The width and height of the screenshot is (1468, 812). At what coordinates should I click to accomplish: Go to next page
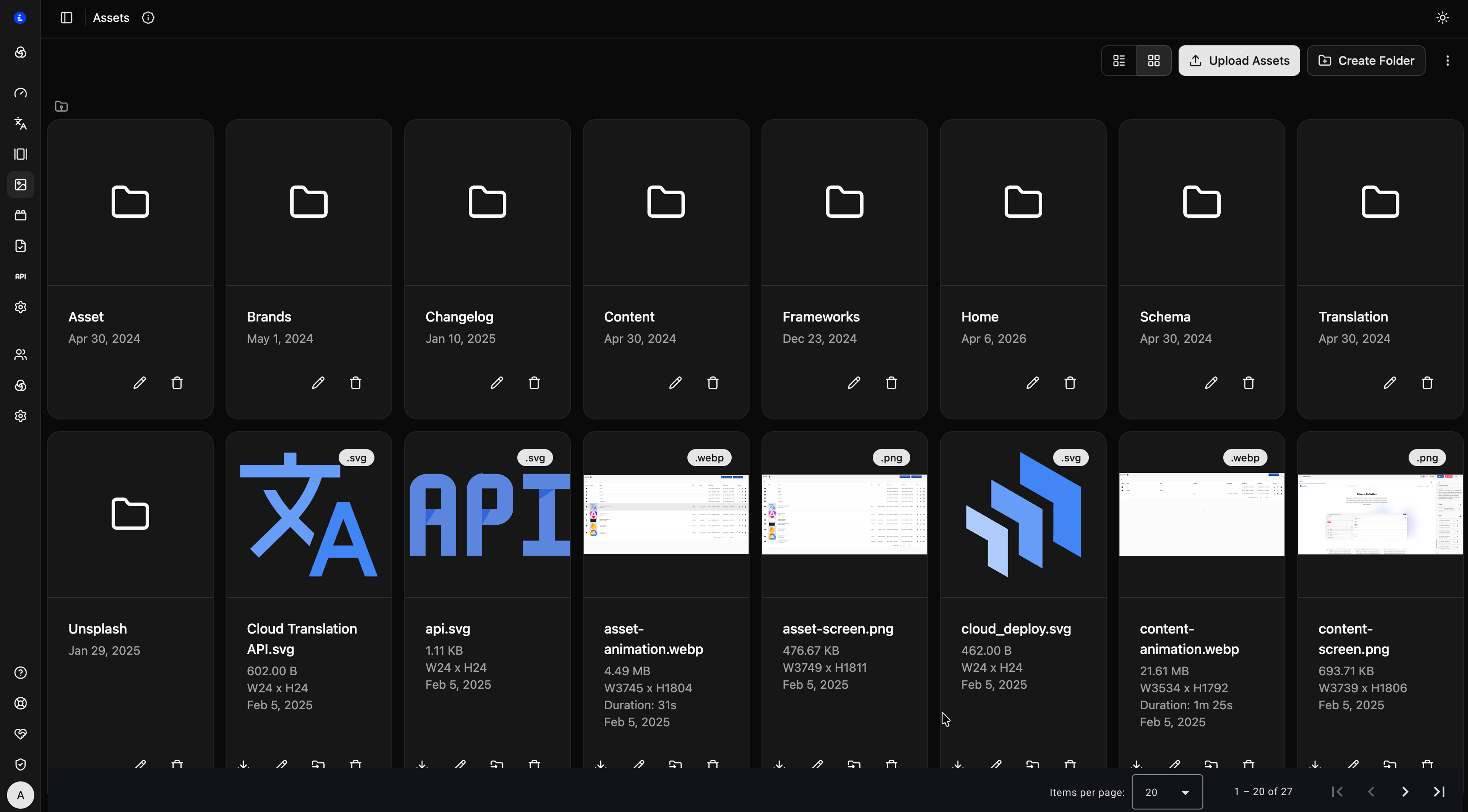(1405, 792)
